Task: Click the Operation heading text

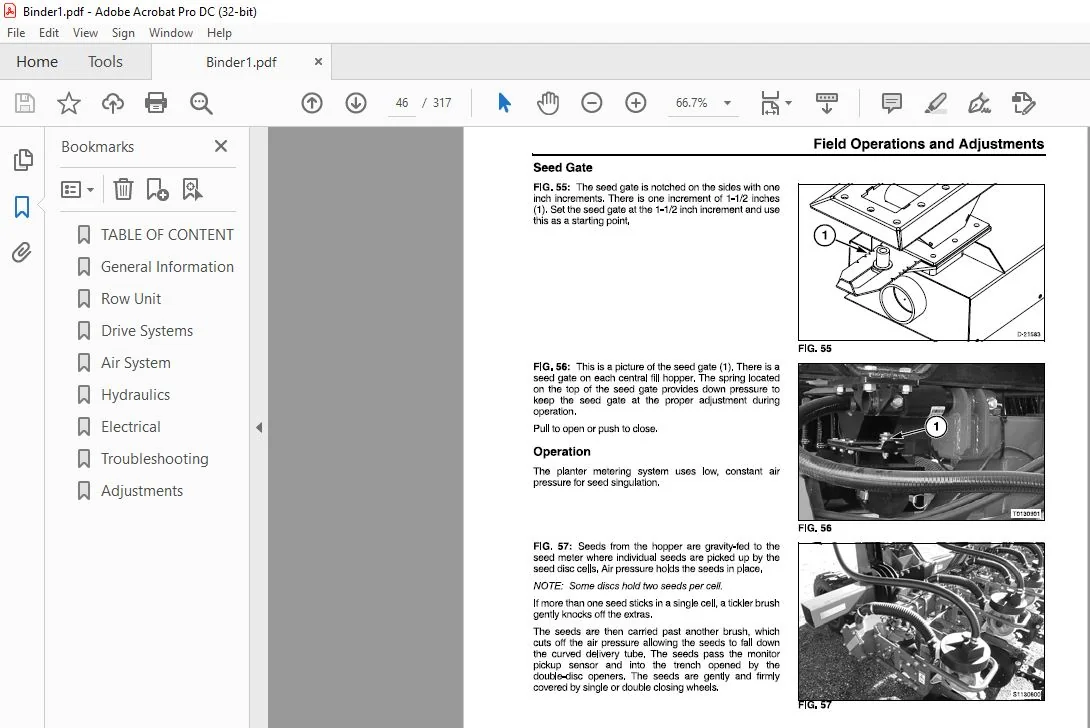Action: (562, 451)
